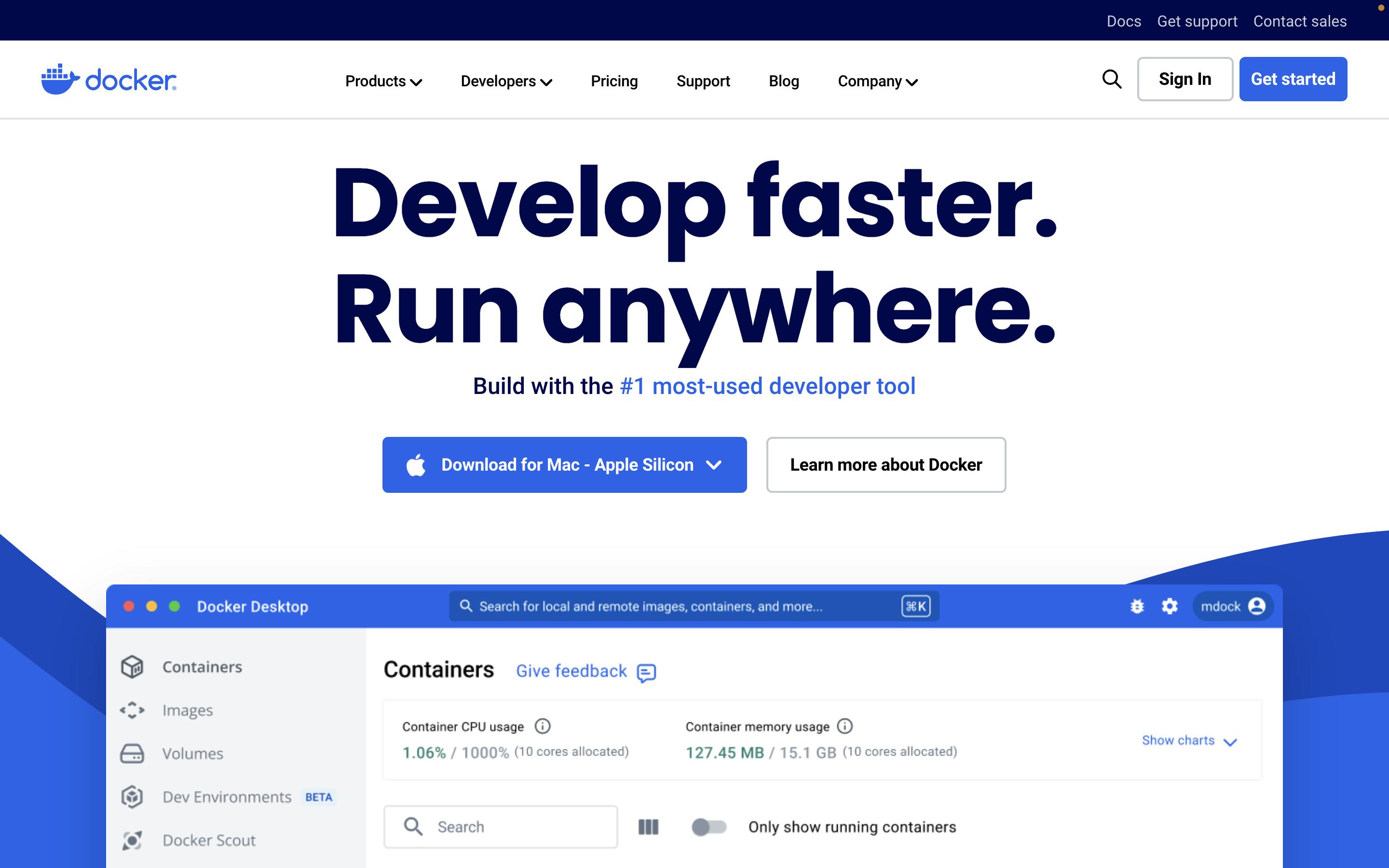The image size is (1389, 868).
Task: Focus the containers Search field
Action: click(501, 827)
